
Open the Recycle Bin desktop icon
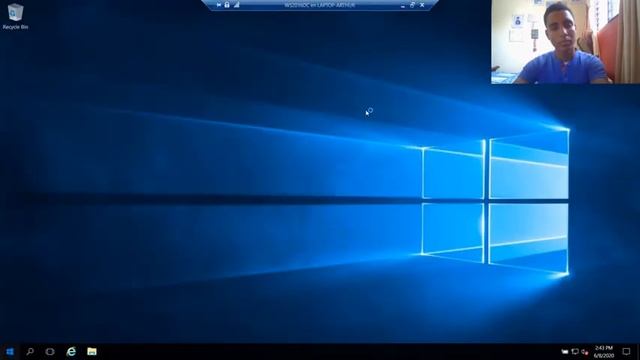click(15, 16)
